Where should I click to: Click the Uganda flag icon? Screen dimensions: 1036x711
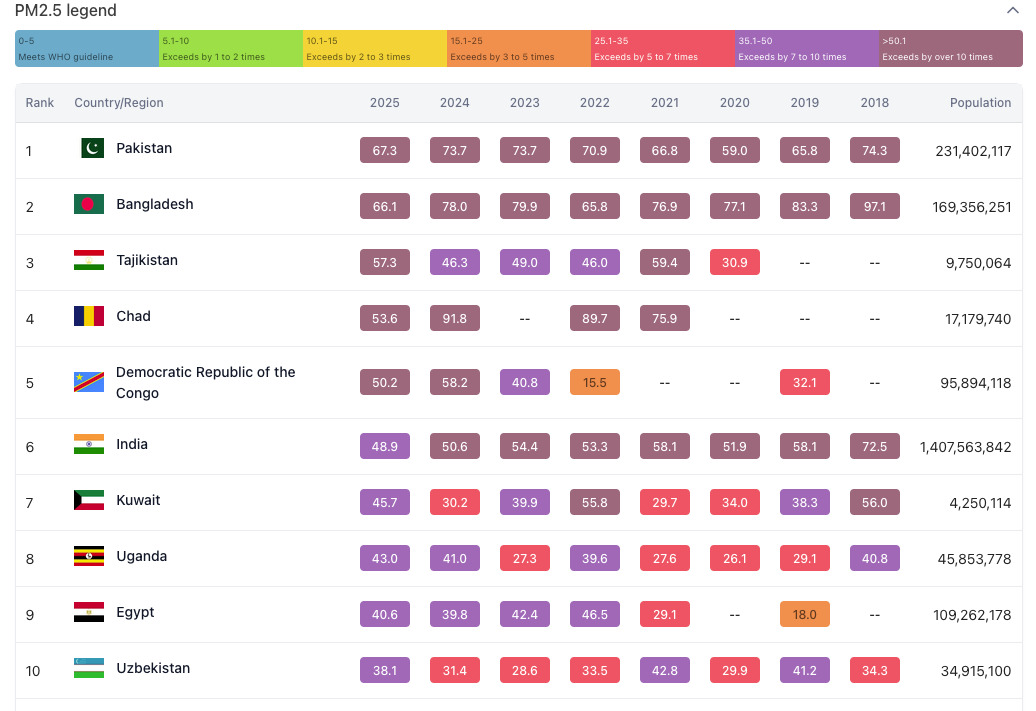click(89, 557)
